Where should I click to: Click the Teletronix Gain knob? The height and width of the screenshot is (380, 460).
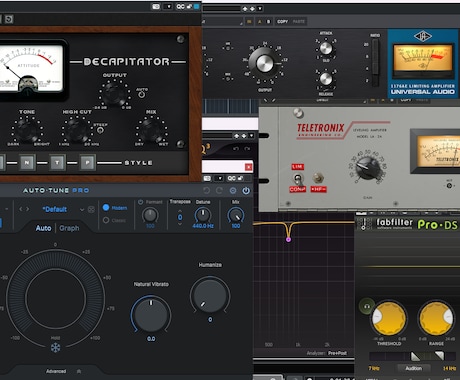(x=368, y=168)
